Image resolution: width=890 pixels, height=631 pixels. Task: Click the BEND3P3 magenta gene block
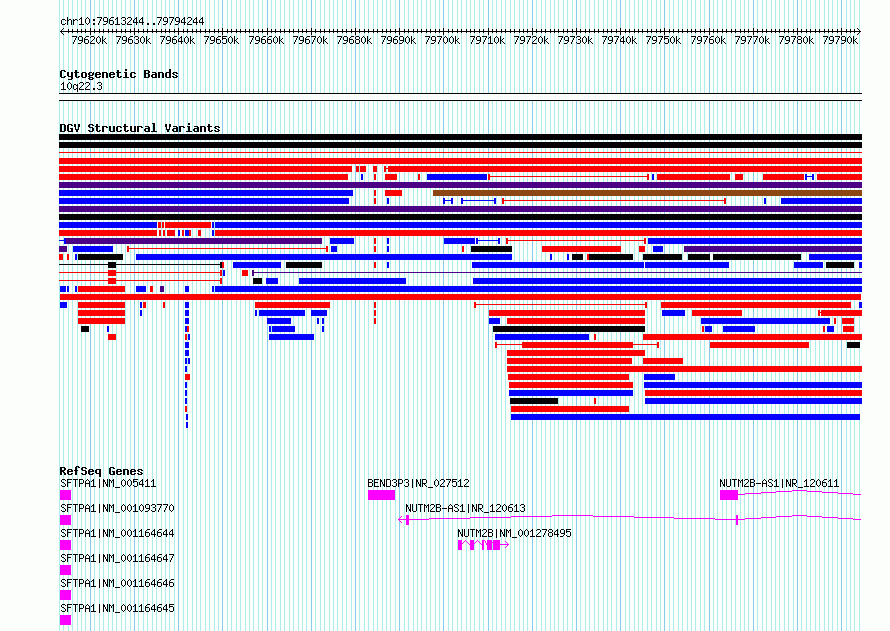(x=381, y=495)
